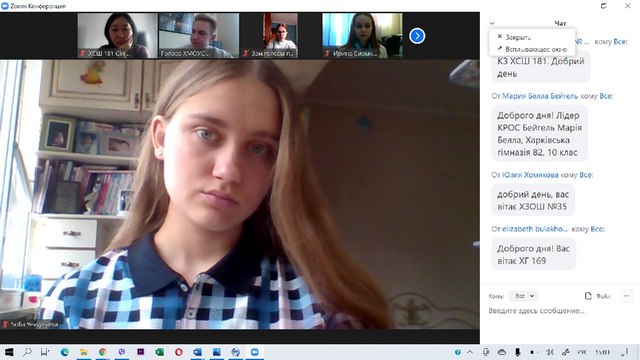Show hidden system tray icons
The image size is (640, 360).
pyautogui.click(x=470, y=352)
